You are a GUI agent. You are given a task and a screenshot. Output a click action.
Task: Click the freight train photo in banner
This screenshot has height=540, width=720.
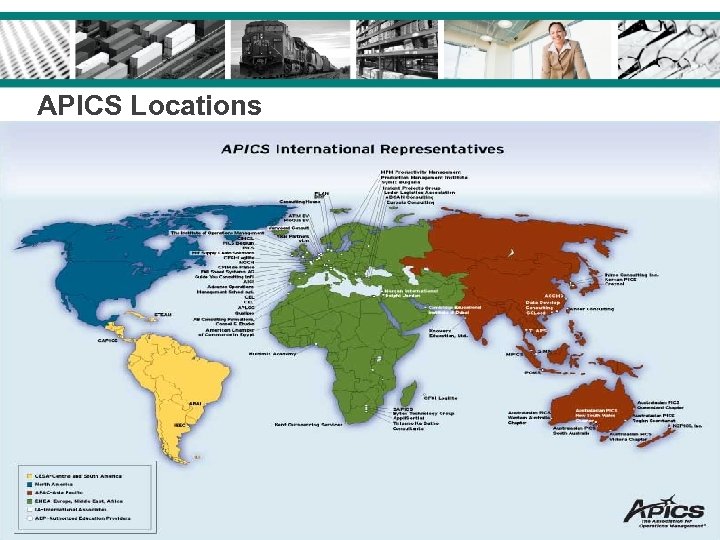[x=291, y=50]
